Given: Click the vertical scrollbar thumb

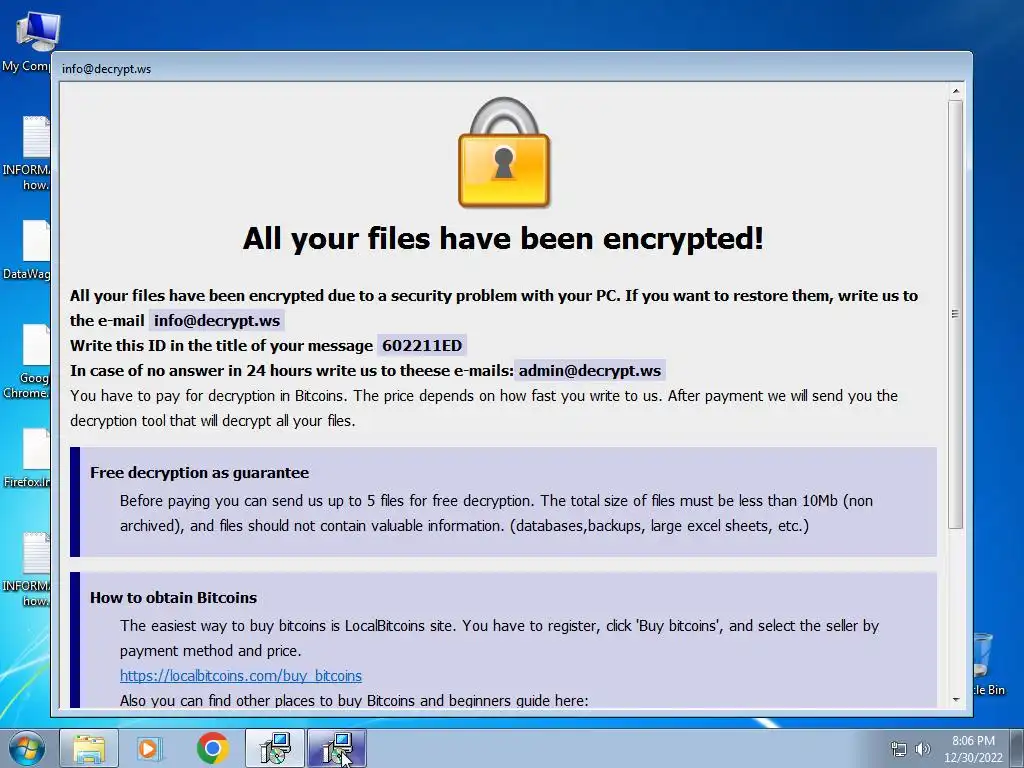Looking at the screenshot, I should pyautogui.click(x=955, y=314).
